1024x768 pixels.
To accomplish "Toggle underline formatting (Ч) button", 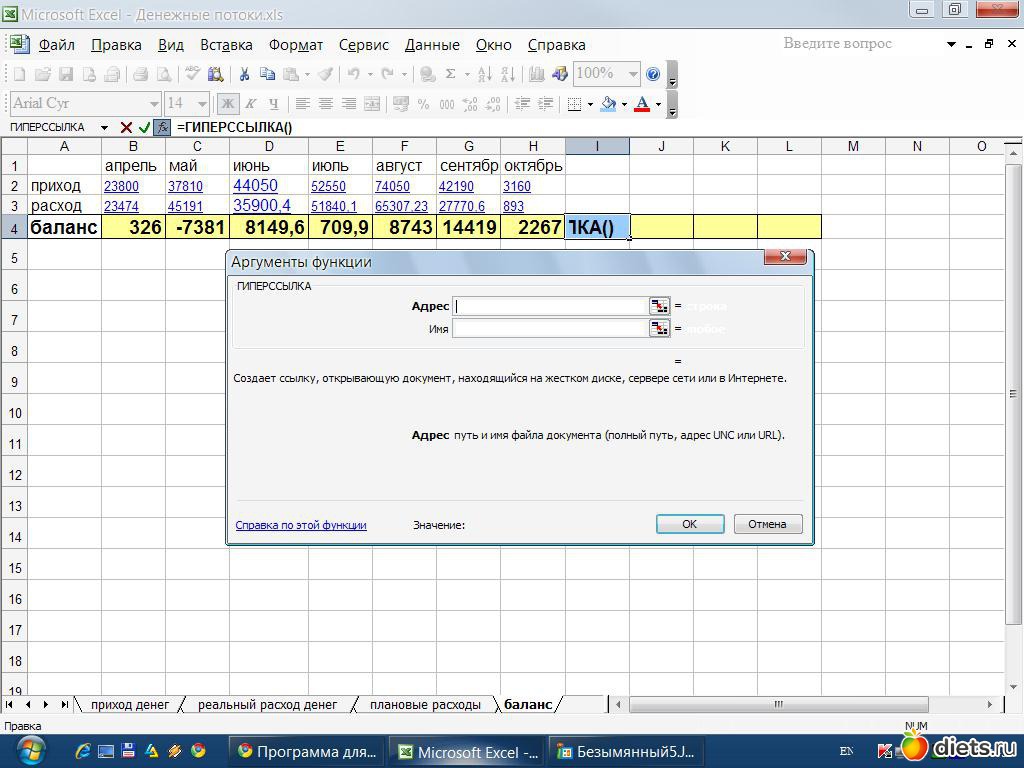I will coord(273,103).
